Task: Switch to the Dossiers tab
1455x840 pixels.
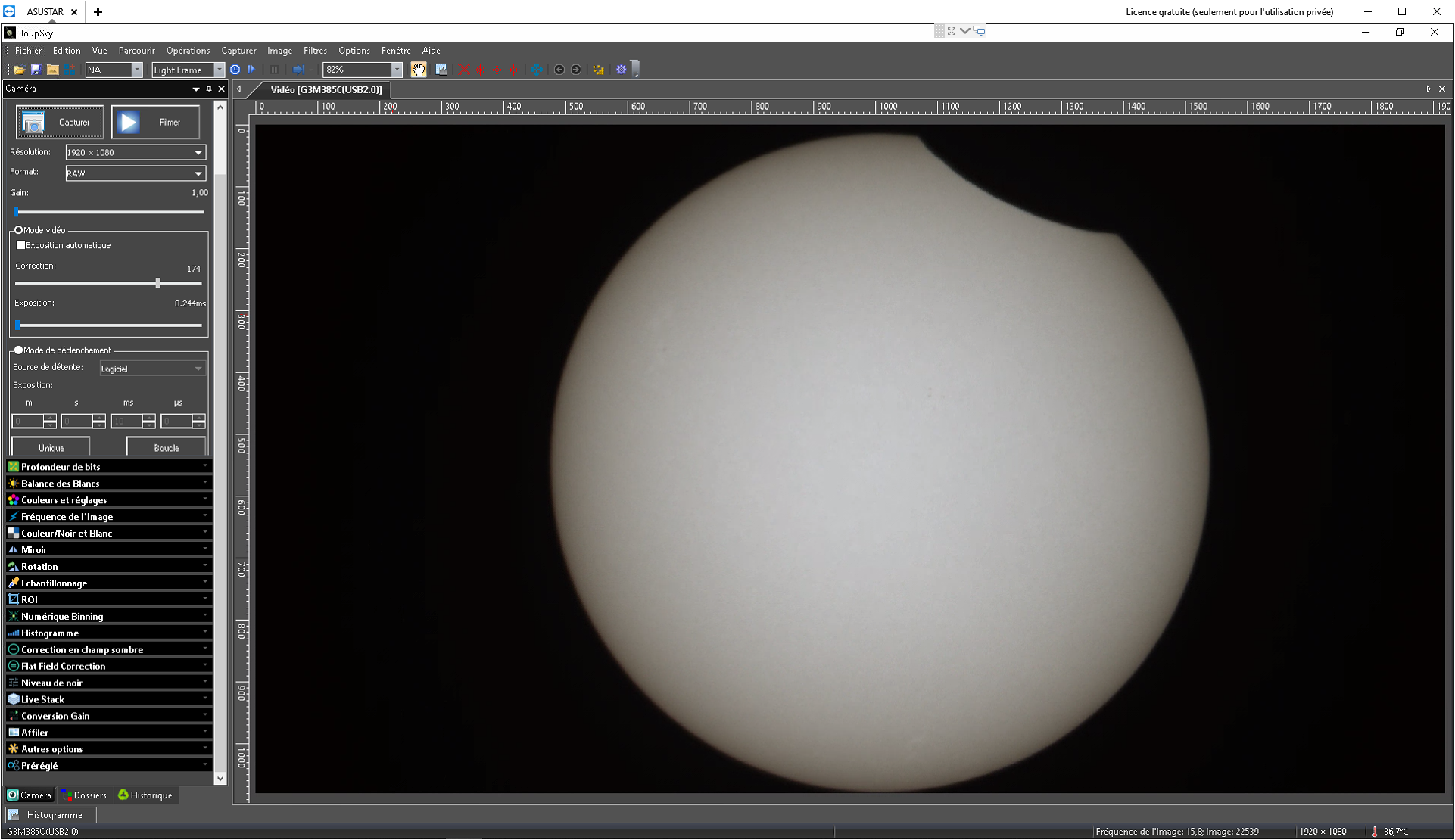Action: click(x=85, y=795)
